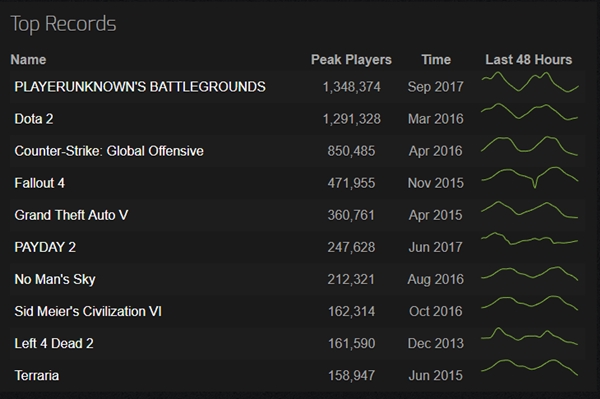
Task: Click the Dota 2 48-hour sparkline chart
Action: (x=530, y=112)
